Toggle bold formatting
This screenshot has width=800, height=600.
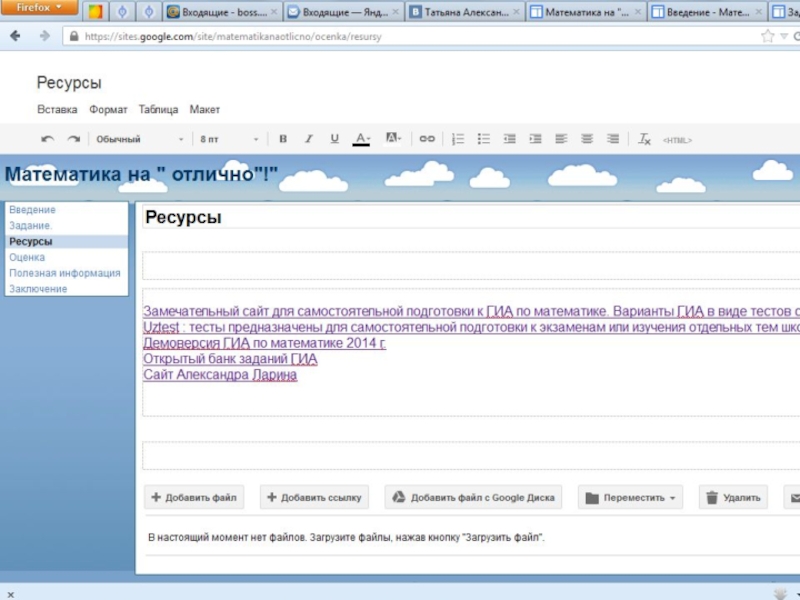pyautogui.click(x=283, y=139)
